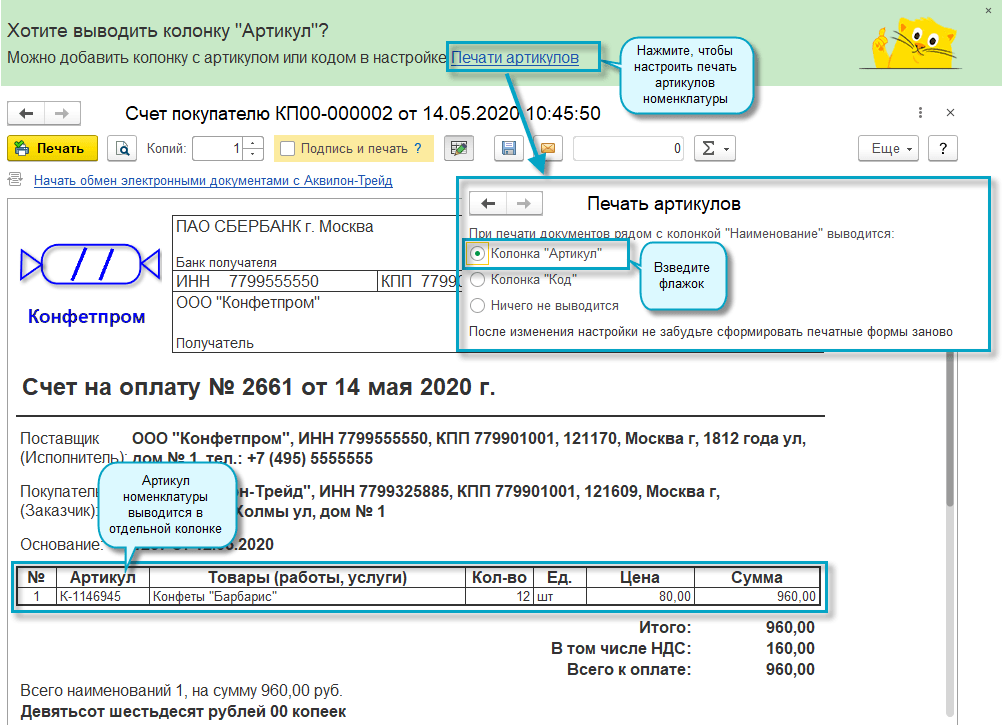Viewport: 1002px width, 725px height.
Task: Decrease the copies count with down arrow
Action: click(254, 154)
